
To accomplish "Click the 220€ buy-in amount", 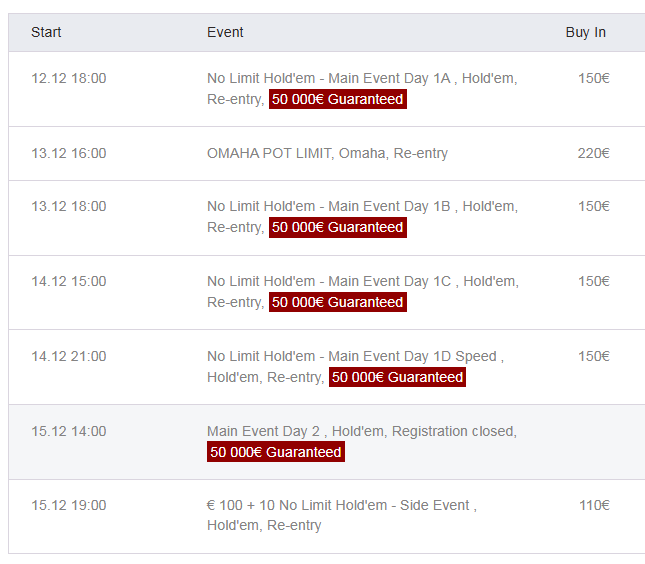I will pyautogui.click(x=593, y=153).
